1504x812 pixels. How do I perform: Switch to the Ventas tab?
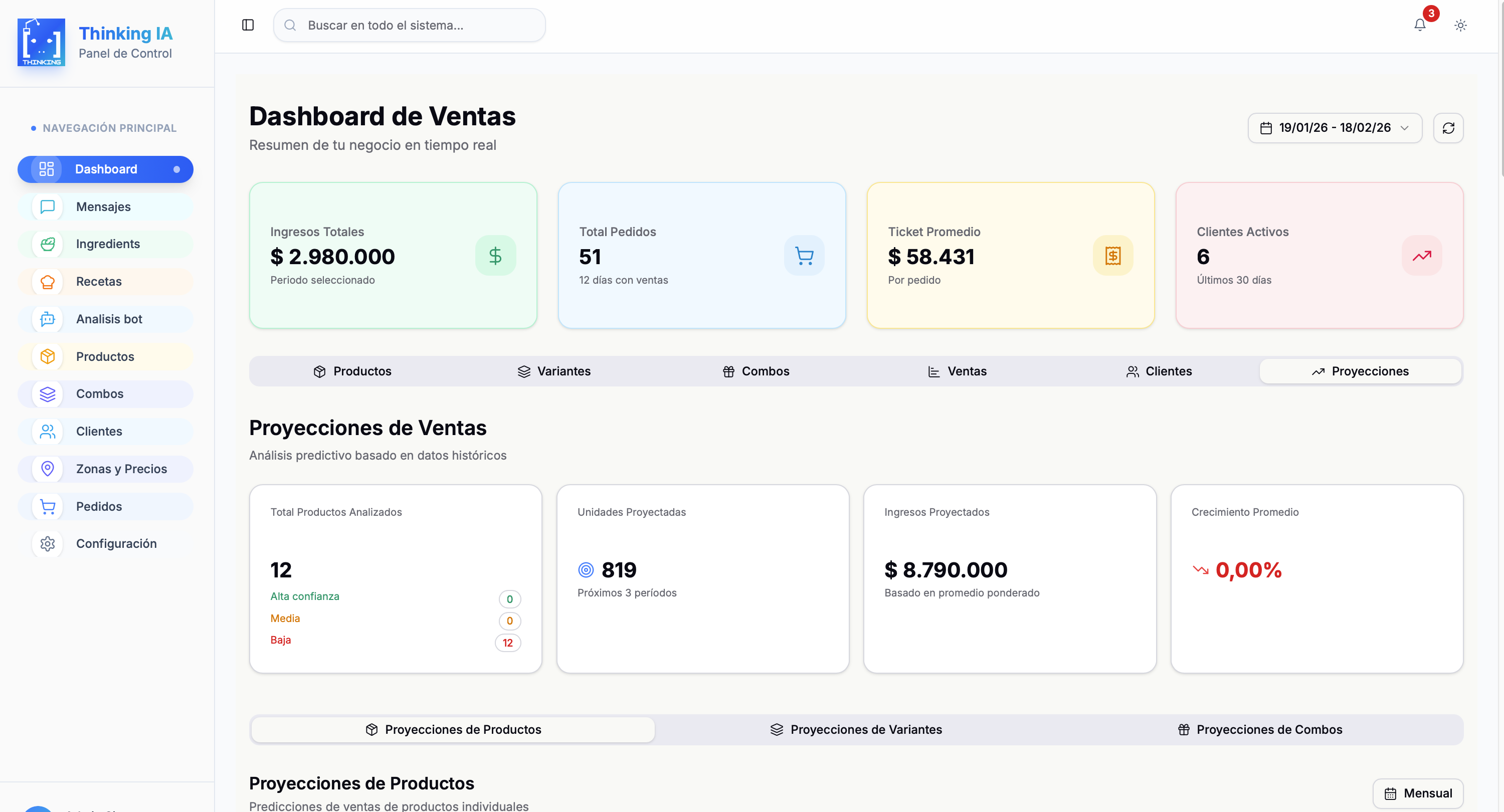957,371
